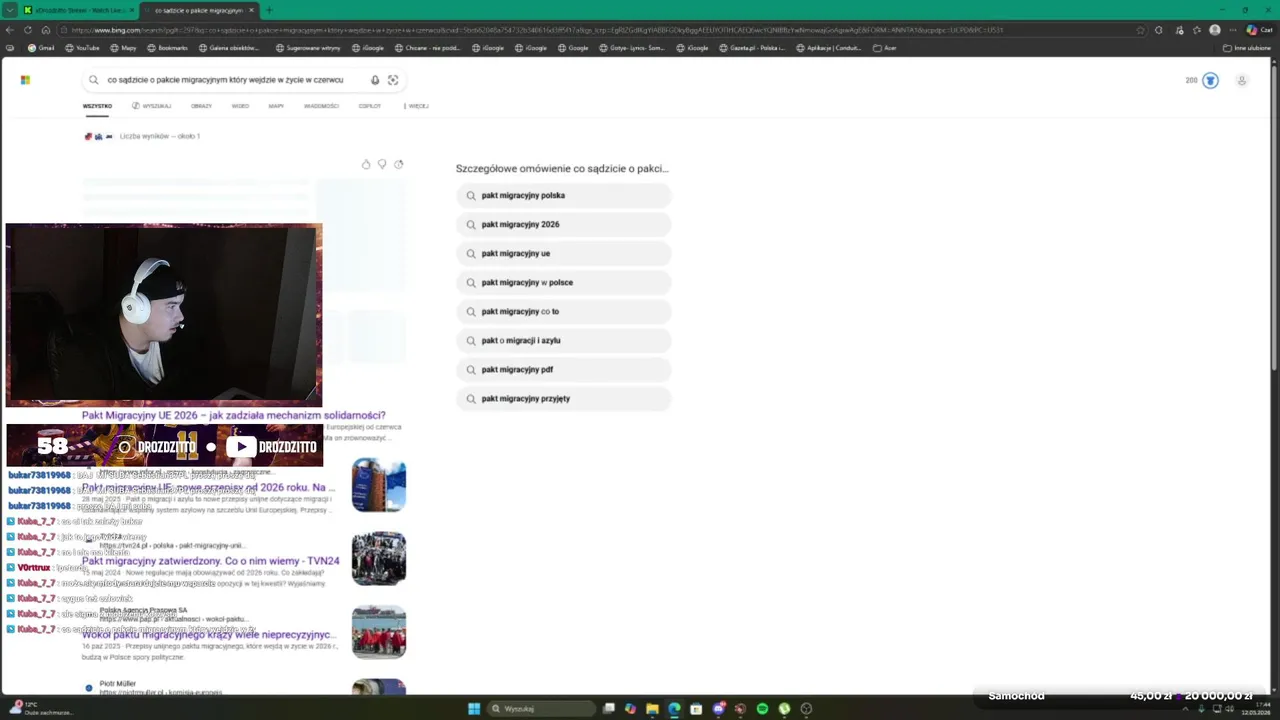
Task: Switch to the MAPY tab
Action: point(276,106)
